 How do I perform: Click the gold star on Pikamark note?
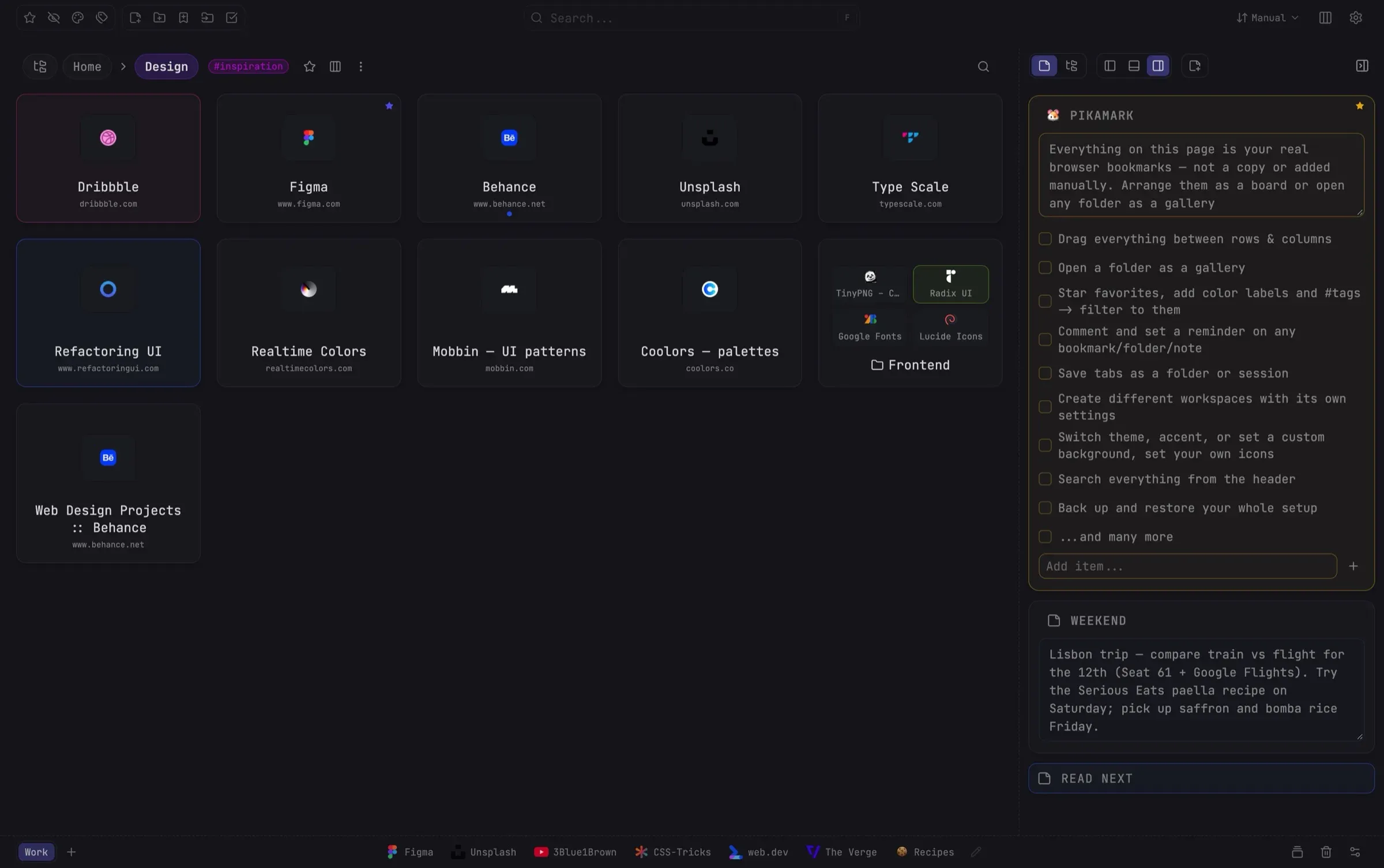pyautogui.click(x=1360, y=106)
